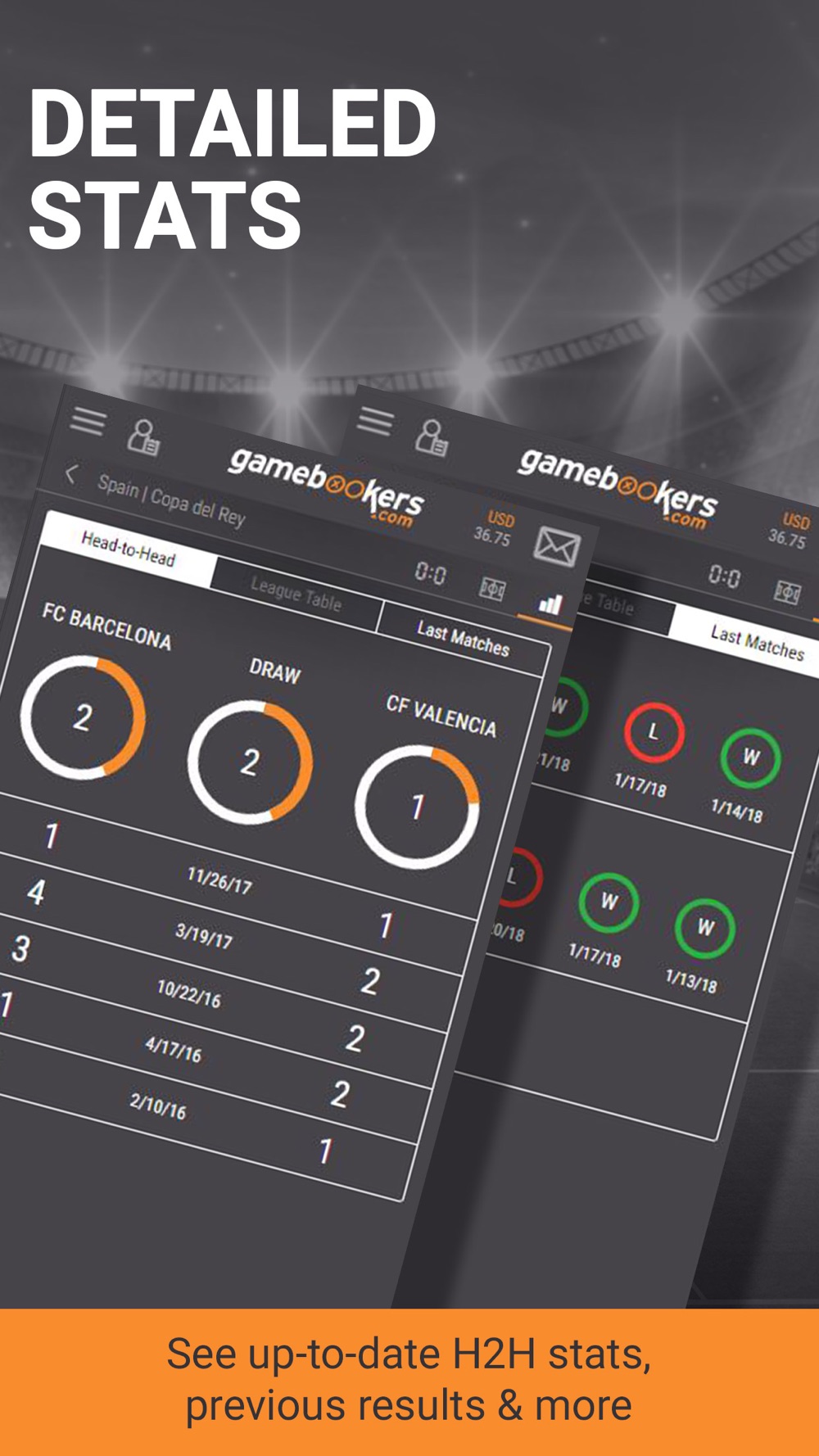The width and height of the screenshot is (819, 1456).
Task: Tap the USD 36.75 balance on the rear phone
Action: coord(789,530)
